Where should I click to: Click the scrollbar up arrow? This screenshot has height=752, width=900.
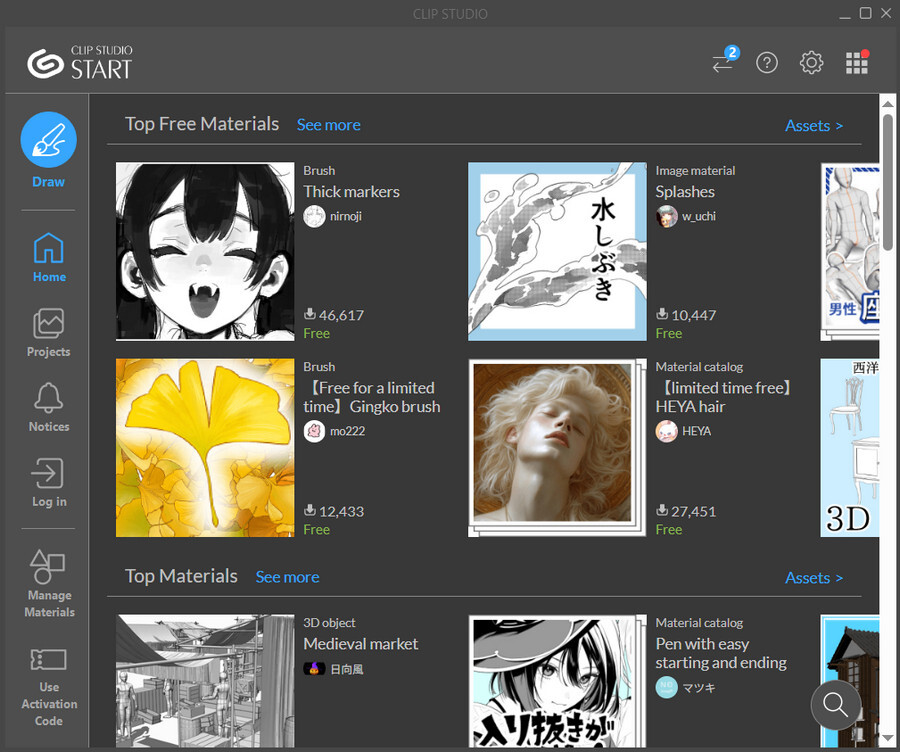(888, 104)
